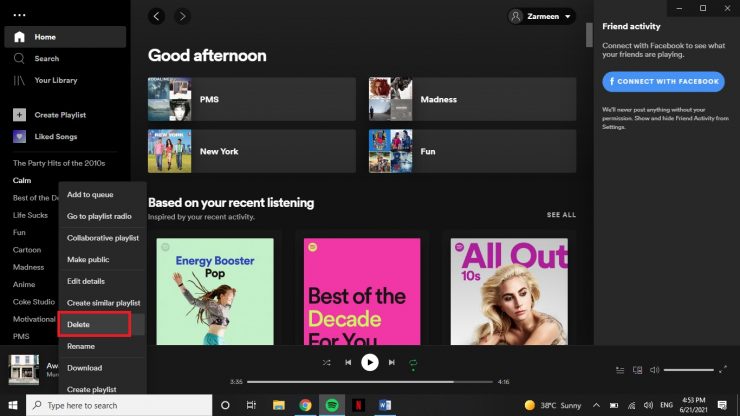Go to Home in the sidebar
This screenshot has width=740, height=416.
coord(65,37)
